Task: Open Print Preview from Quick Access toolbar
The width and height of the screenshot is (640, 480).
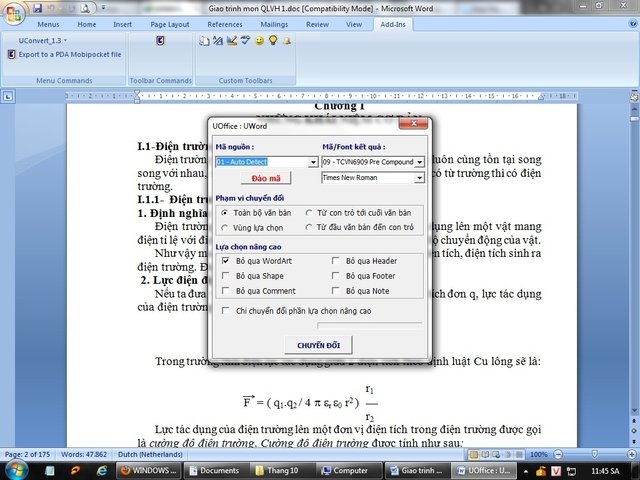Action: (85, 8)
